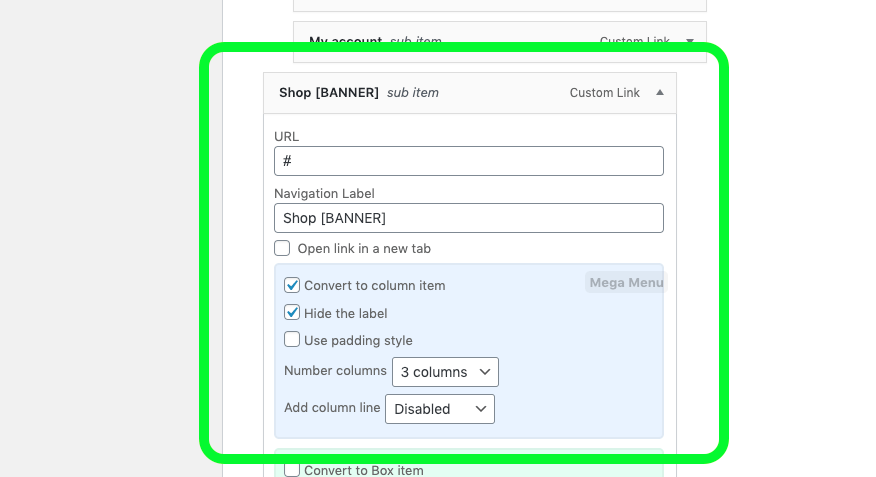
Task: Enable Open link in a new tab
Action: [x=282, y=248]
